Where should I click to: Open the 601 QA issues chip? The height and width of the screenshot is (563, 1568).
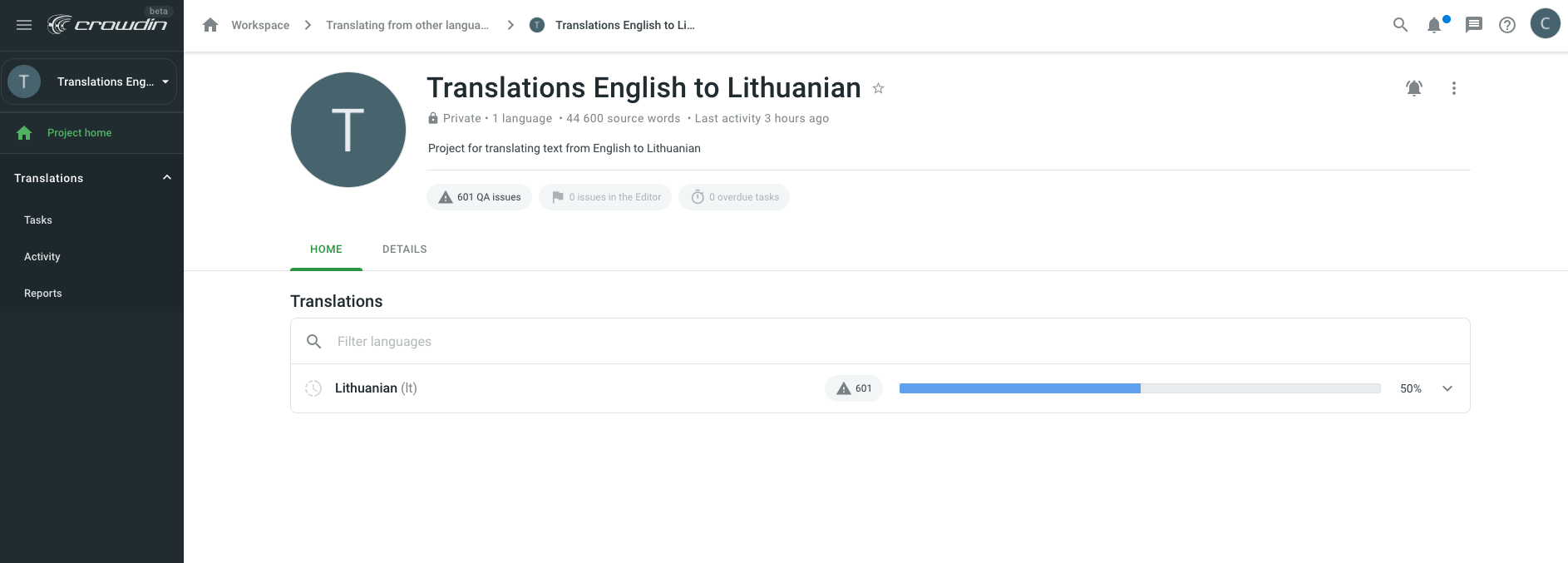coord(480,197)
